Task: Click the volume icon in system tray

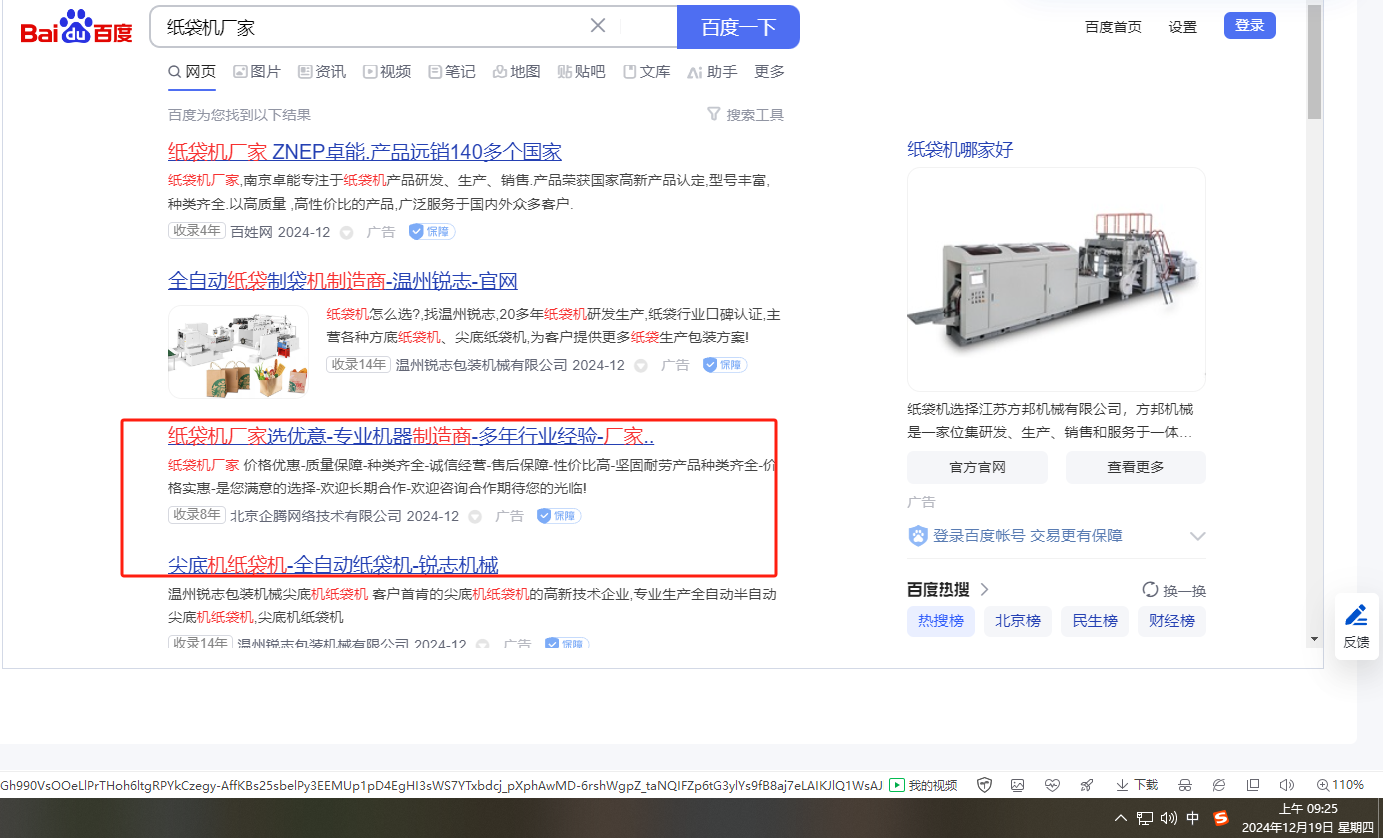Action: click(x=1169, y=818)
